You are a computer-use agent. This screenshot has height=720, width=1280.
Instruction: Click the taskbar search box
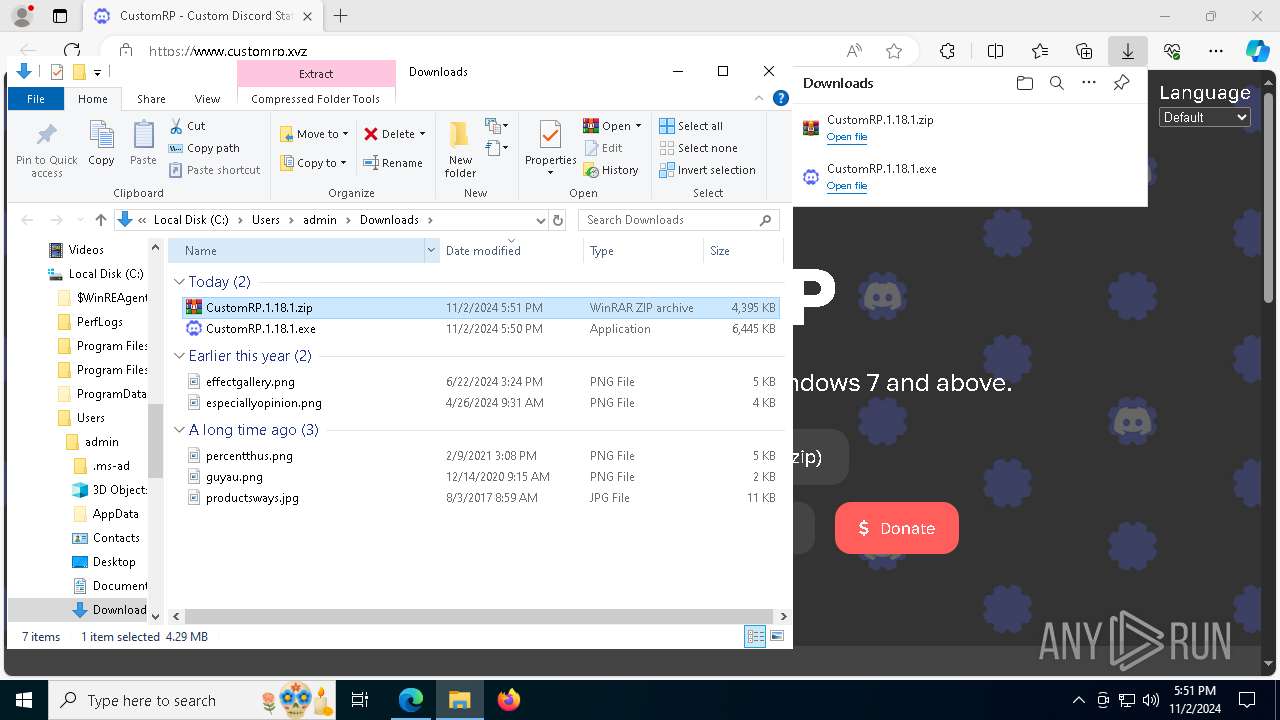192,700
